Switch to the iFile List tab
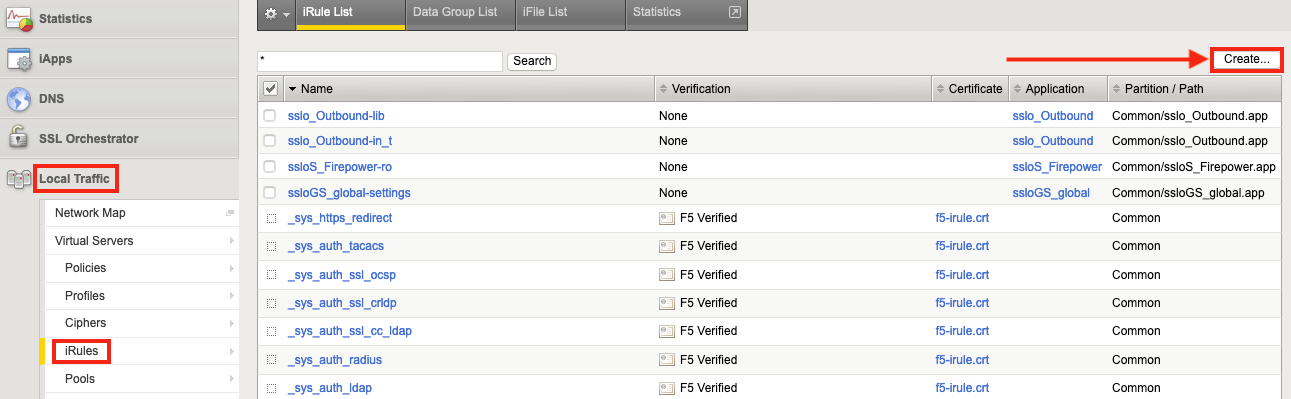The height and width of the screenshot is (399, 1291). [545, 13]
